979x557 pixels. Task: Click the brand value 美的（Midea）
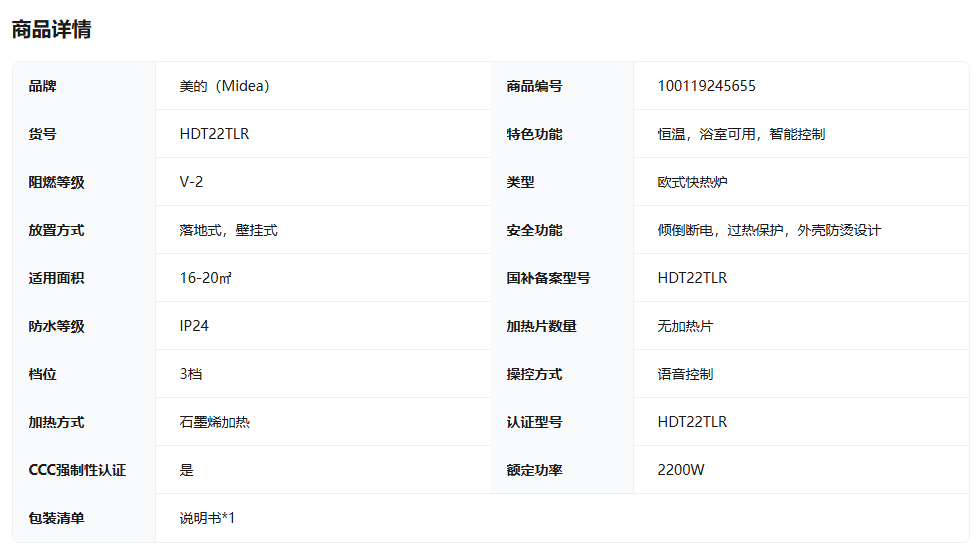click(x=224, y=86)
